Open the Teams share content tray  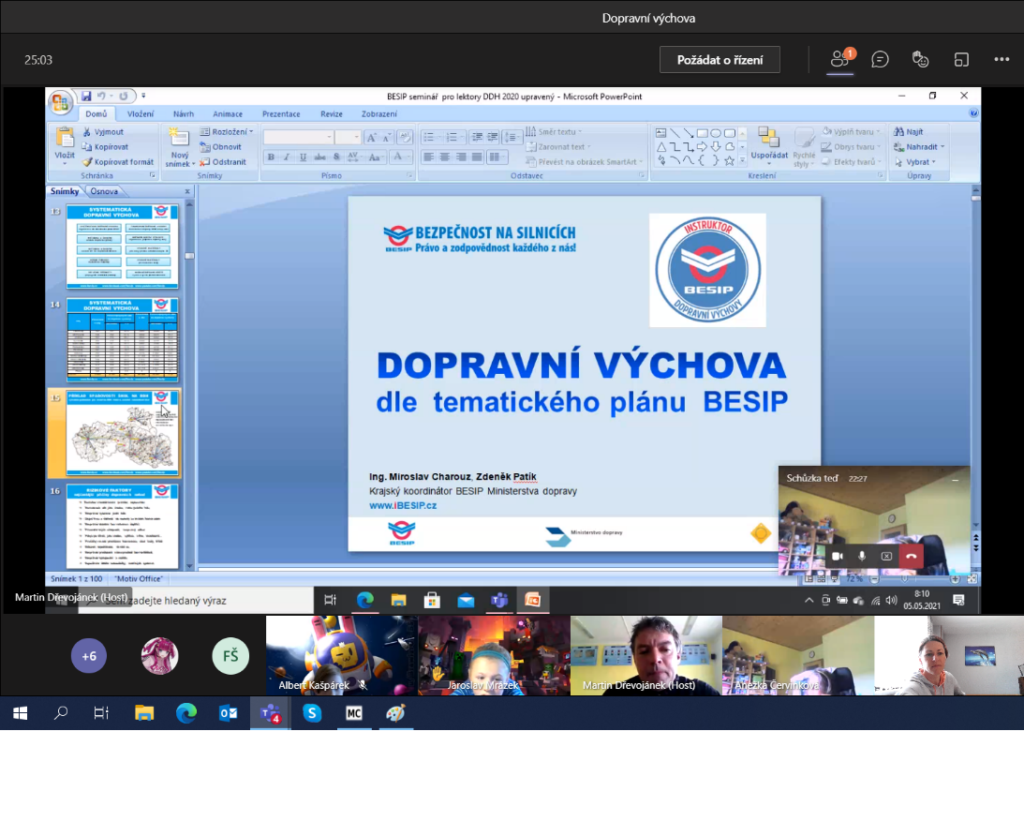point(961,60)
